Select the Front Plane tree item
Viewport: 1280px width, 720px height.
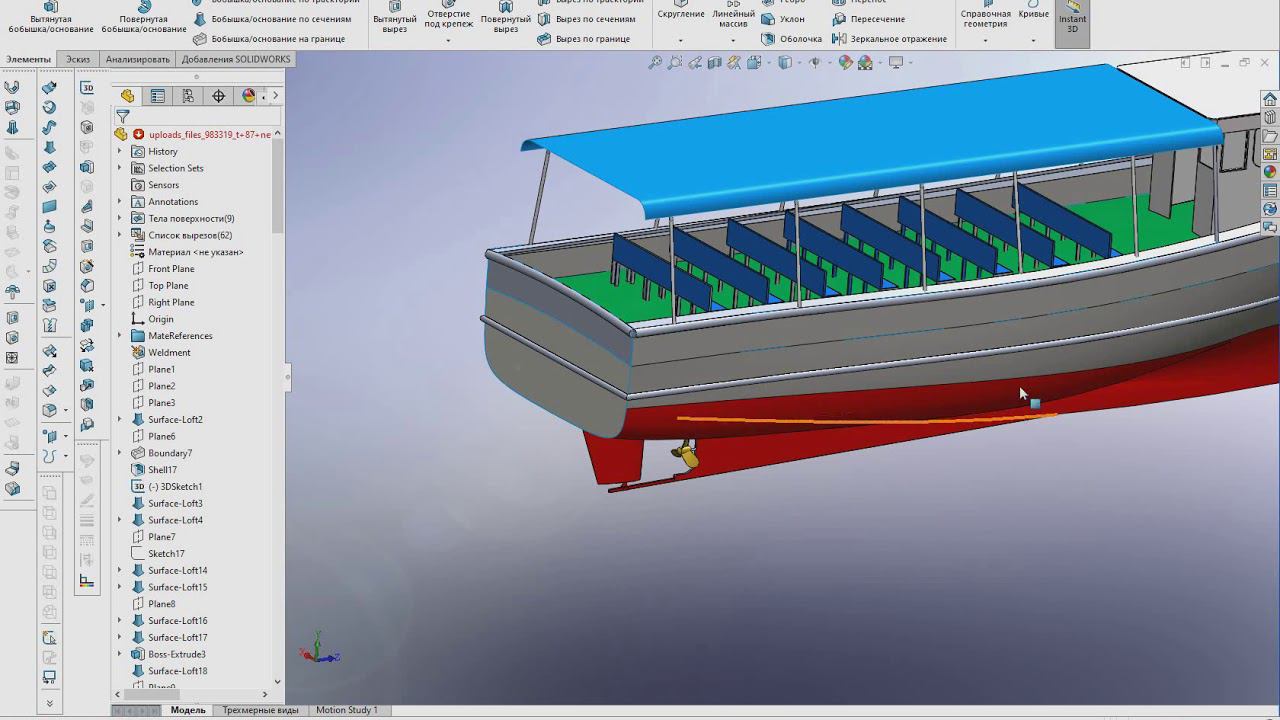(171, 269)
